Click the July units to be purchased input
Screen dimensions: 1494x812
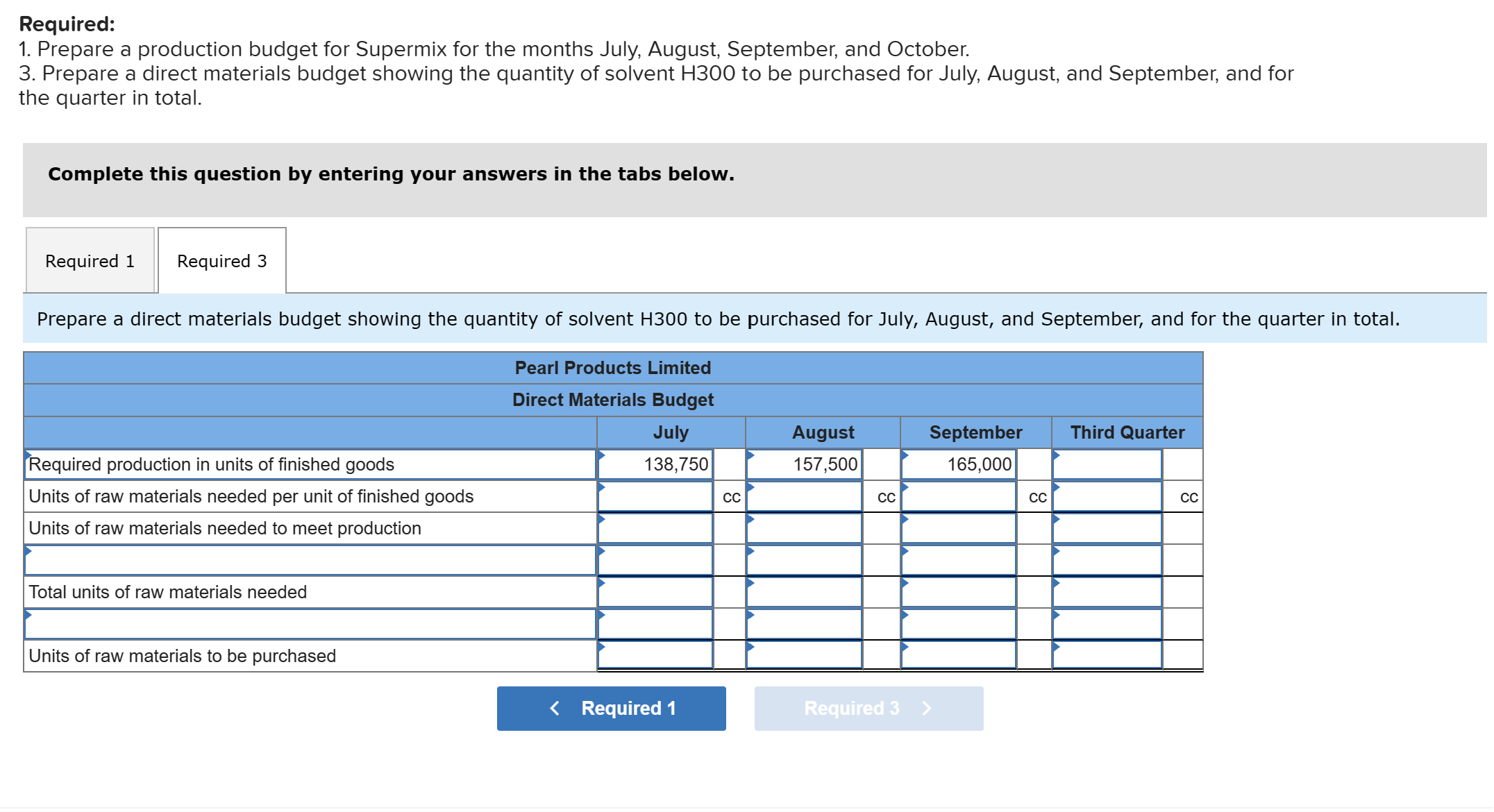click(x=656, y=655)
